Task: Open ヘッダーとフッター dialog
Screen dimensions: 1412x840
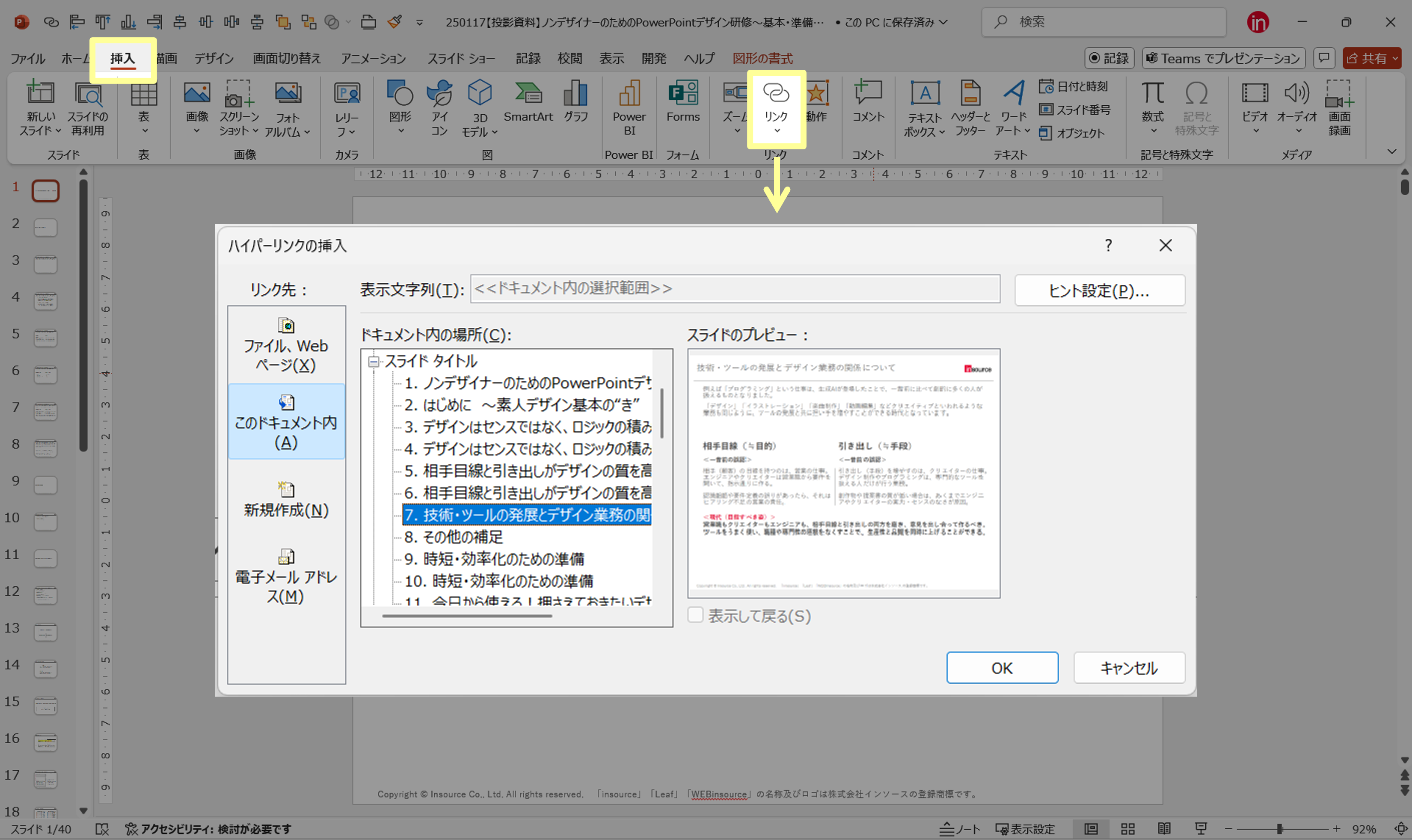Action: click(x=970, y=108)
